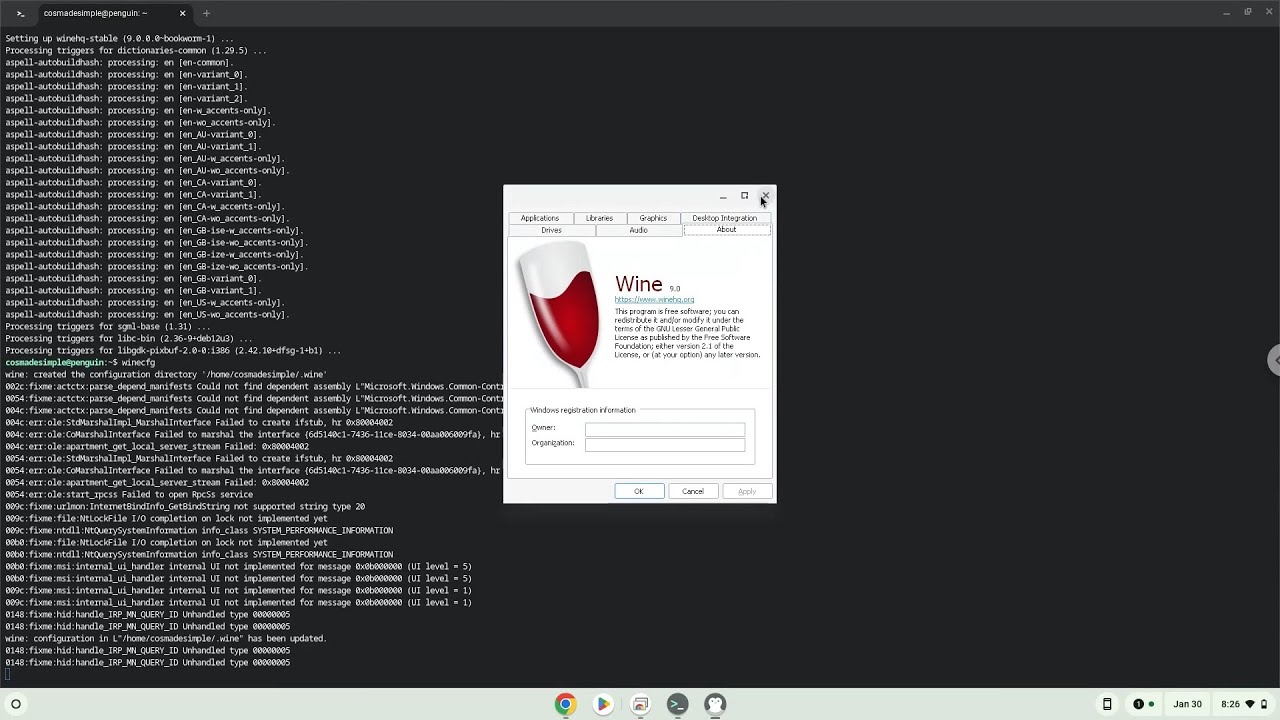Focus the Owner input field
This screenshot has width=1280, height=720.
[x=665, y=429]
